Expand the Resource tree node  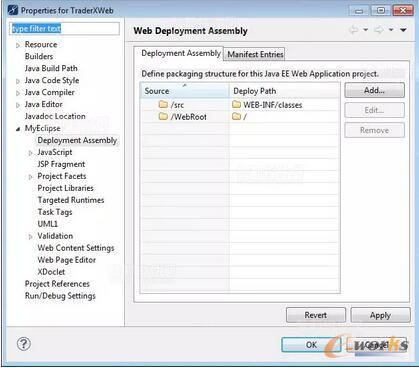click(x=18, y=45)
